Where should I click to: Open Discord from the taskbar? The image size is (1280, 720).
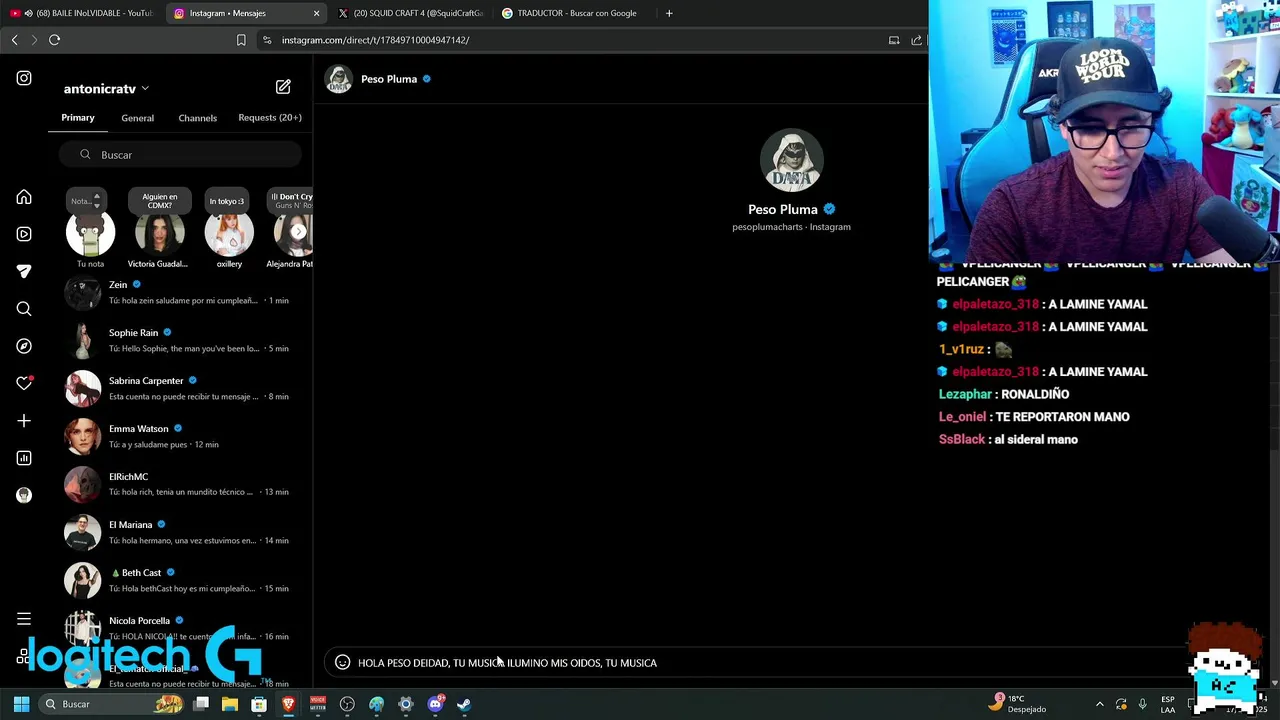pyautogui.click(x=435, y=704)
